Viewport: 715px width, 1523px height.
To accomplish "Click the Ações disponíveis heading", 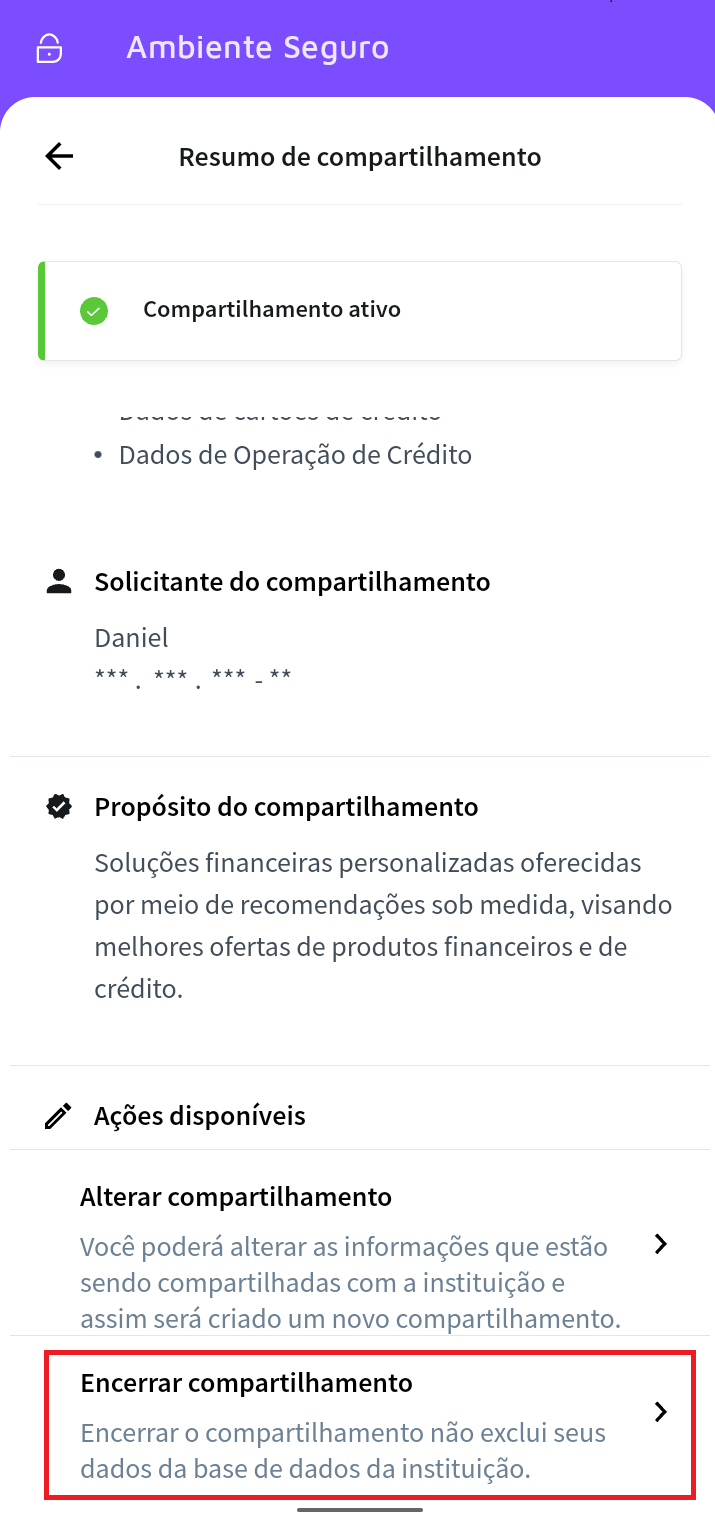I will 200,1116.
